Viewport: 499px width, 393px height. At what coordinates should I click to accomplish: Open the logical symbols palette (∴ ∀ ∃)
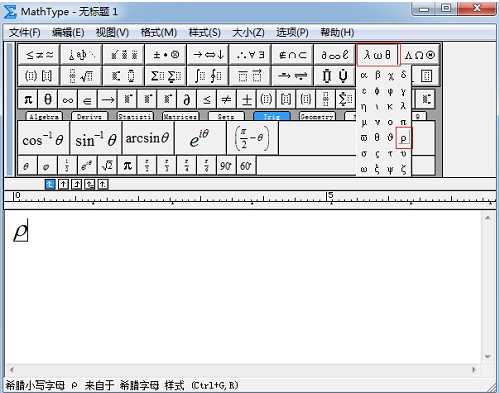coord(250,54)
